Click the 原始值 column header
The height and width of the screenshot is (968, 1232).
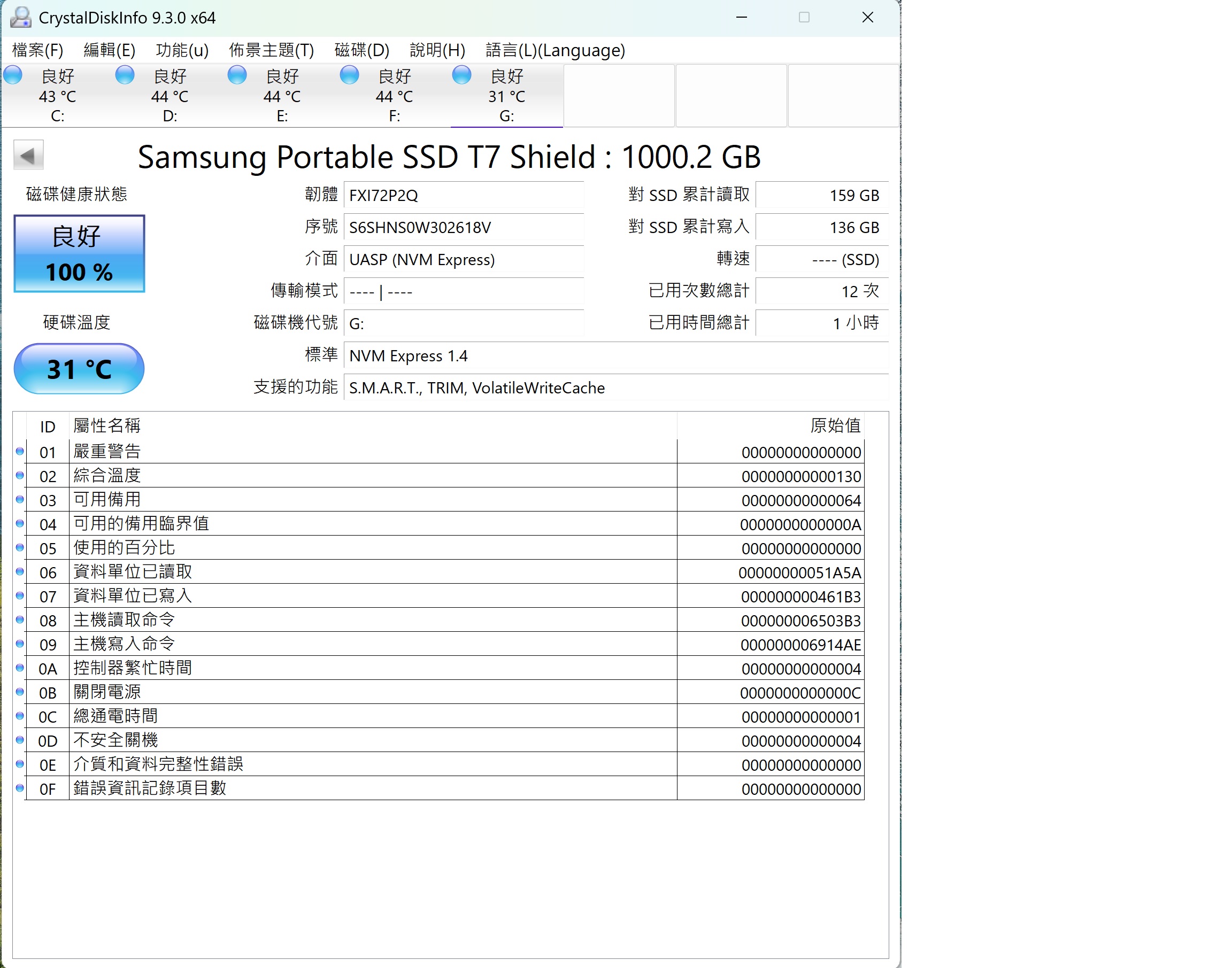pos(771,426)
